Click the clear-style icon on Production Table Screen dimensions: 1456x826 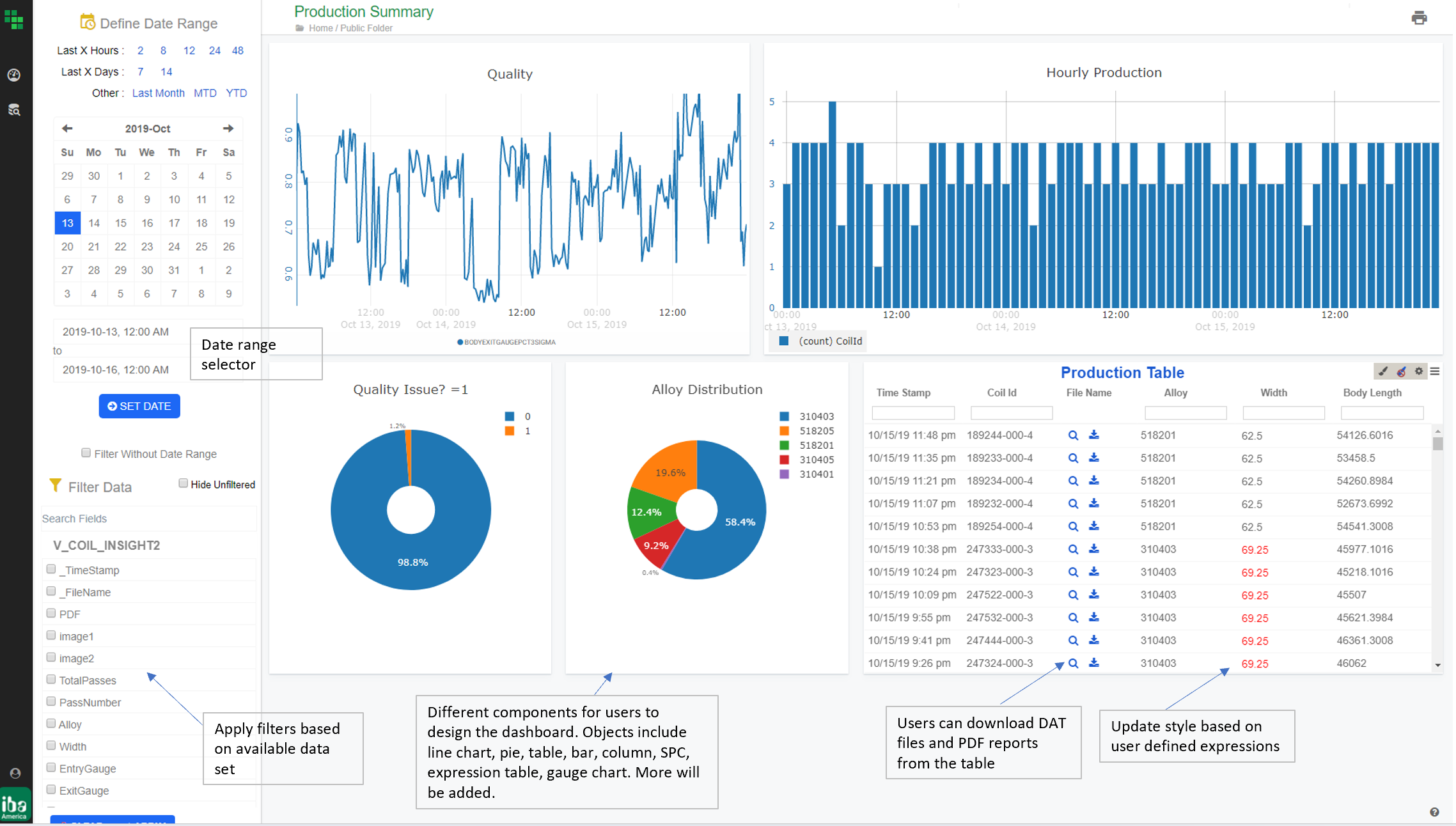[x=1400, y=371]
